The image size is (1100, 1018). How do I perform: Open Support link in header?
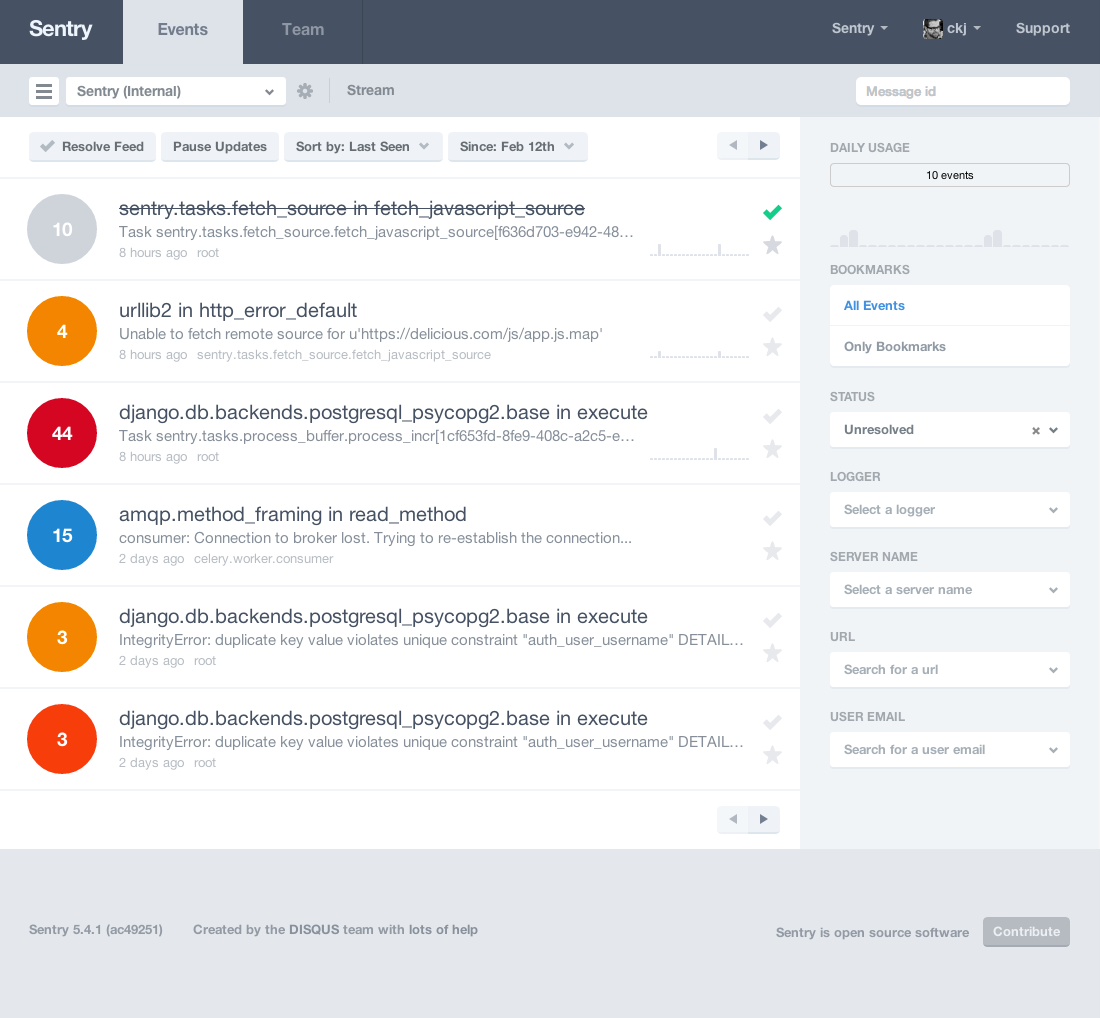(x=1042, y=29)
